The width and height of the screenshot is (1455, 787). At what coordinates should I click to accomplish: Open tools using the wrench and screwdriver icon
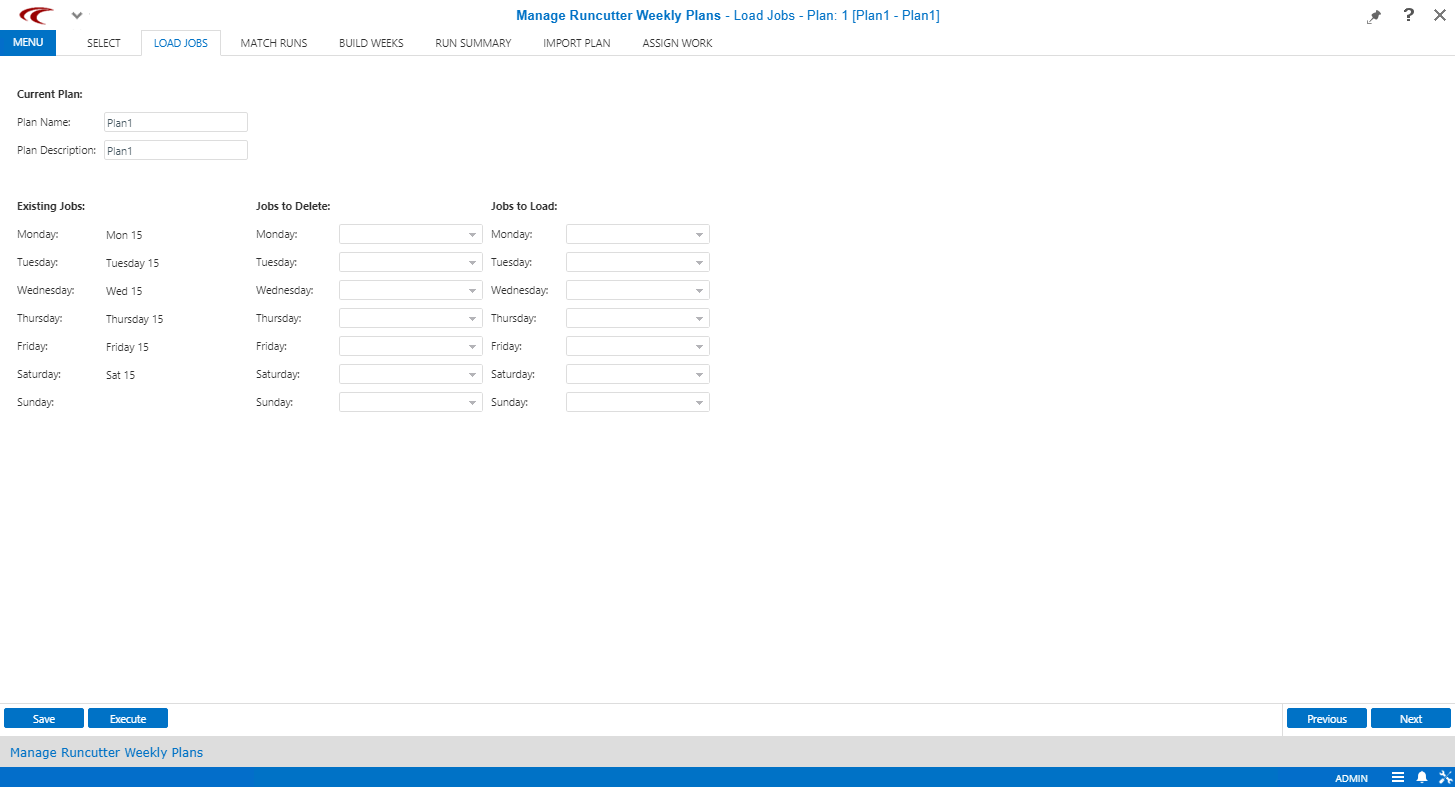[x=1445, y=777]
